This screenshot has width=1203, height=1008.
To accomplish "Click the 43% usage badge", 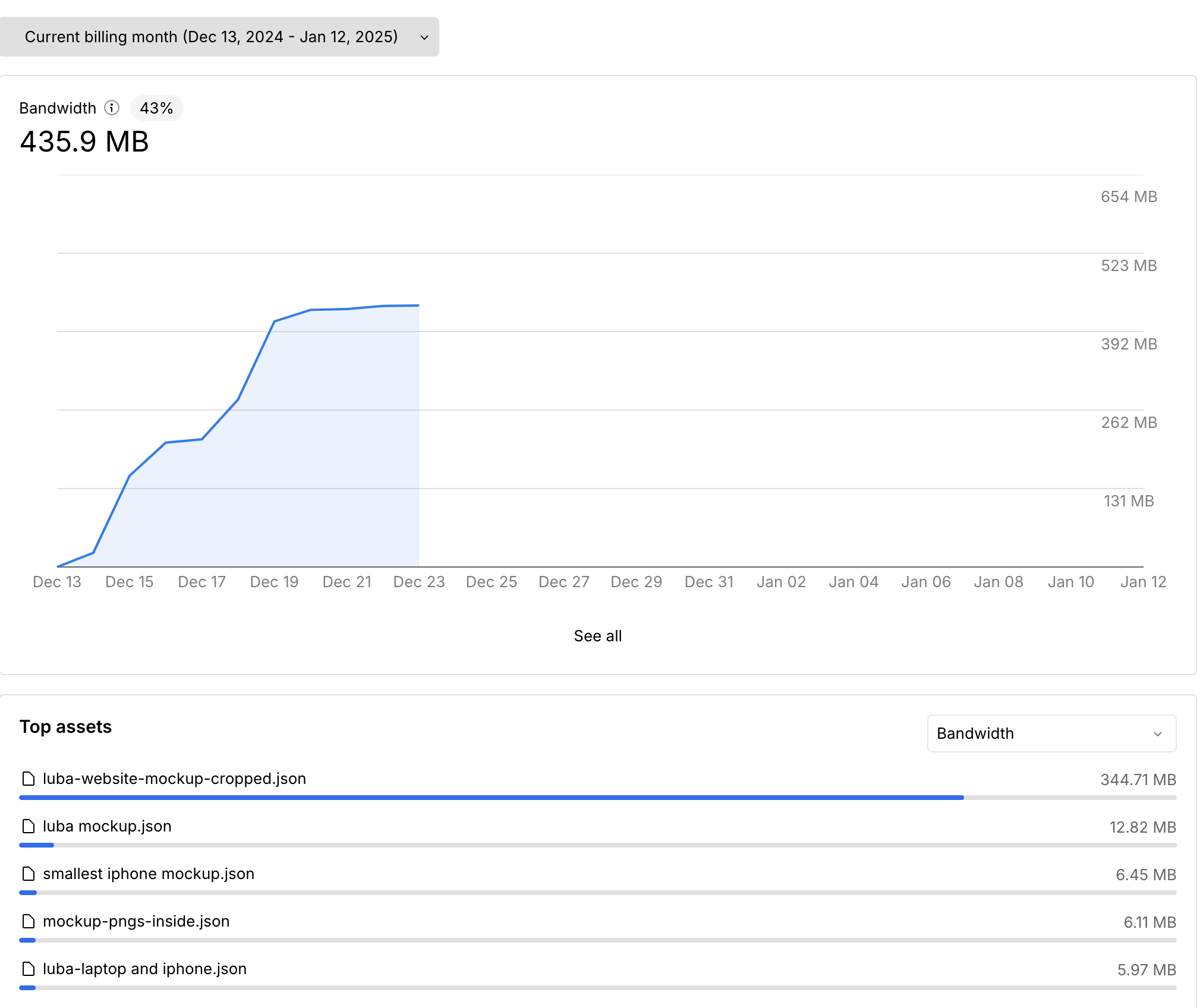I will (156, 108).
